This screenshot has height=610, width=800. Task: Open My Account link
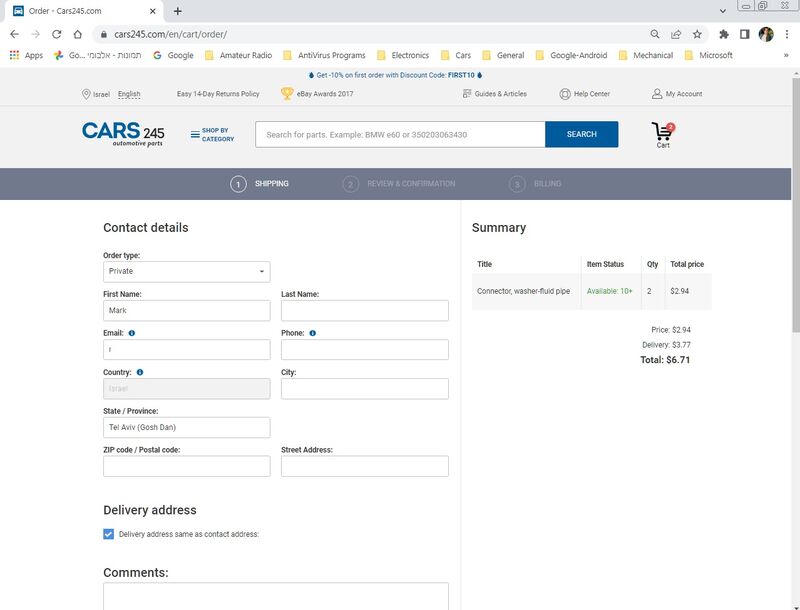pyautogui.click(x=677, y=94)
